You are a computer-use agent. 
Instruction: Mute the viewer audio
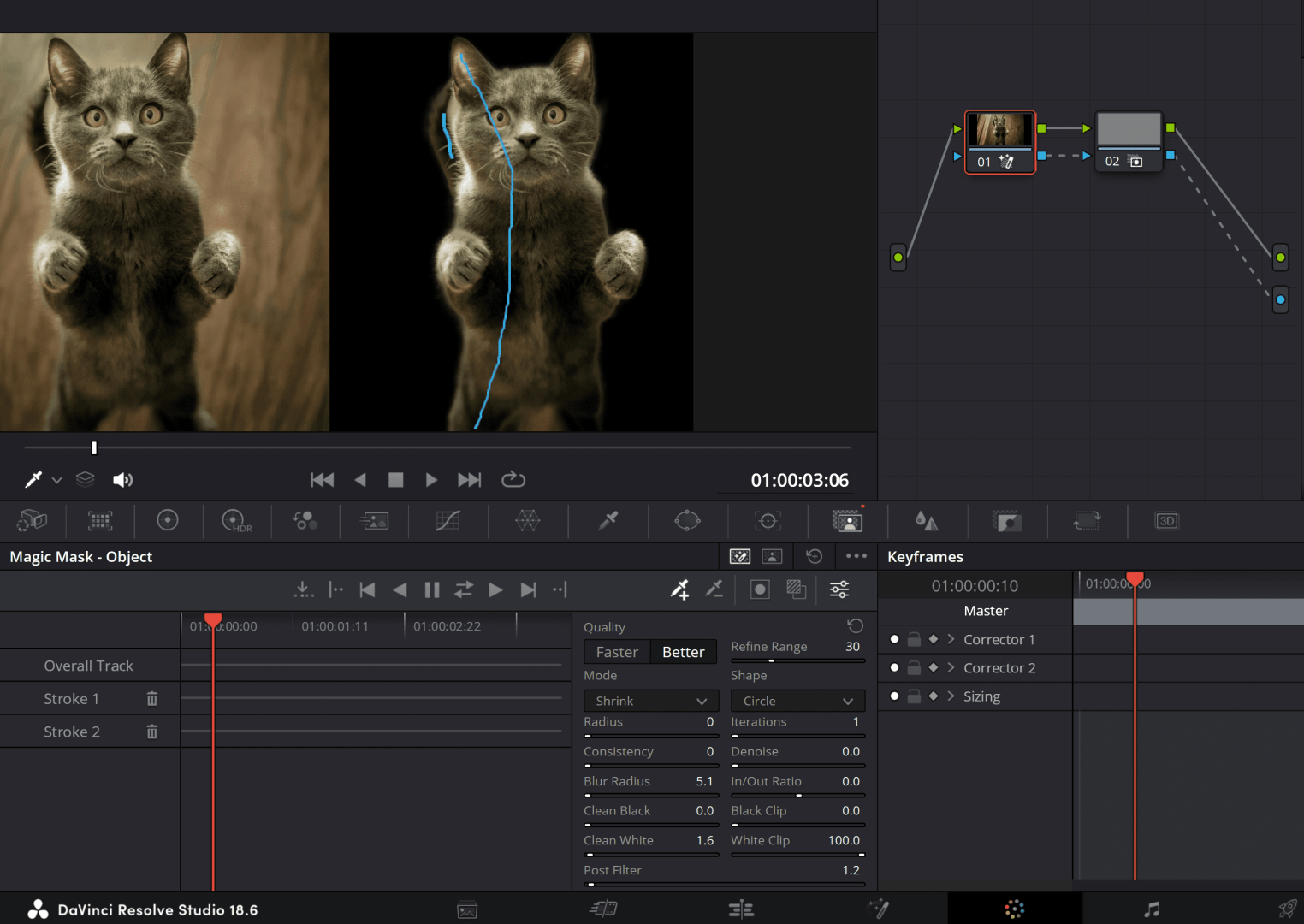click(123, 479)
